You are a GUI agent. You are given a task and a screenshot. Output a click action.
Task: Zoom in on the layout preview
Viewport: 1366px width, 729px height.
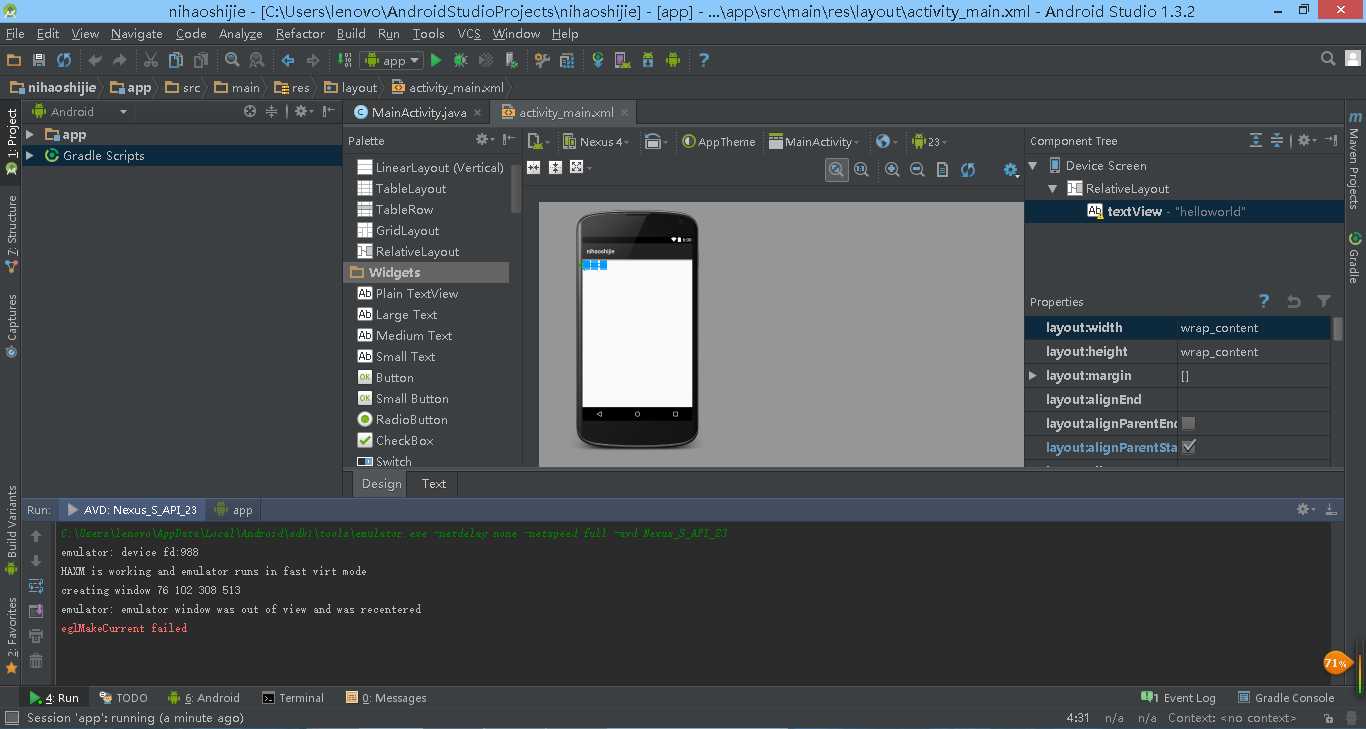click(x=892, y=170)
